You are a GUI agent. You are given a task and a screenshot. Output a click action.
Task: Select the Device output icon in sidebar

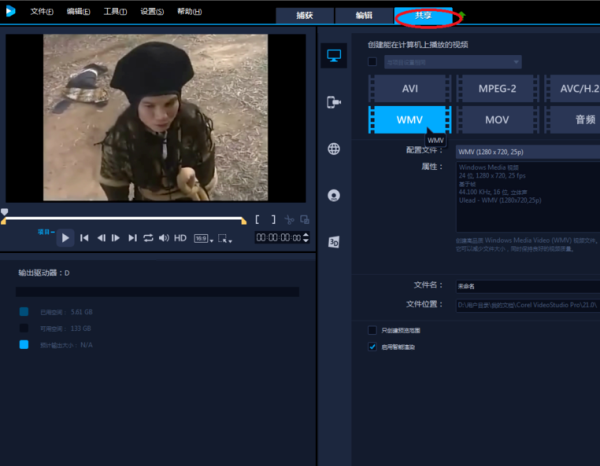click(x=333, y=102)
